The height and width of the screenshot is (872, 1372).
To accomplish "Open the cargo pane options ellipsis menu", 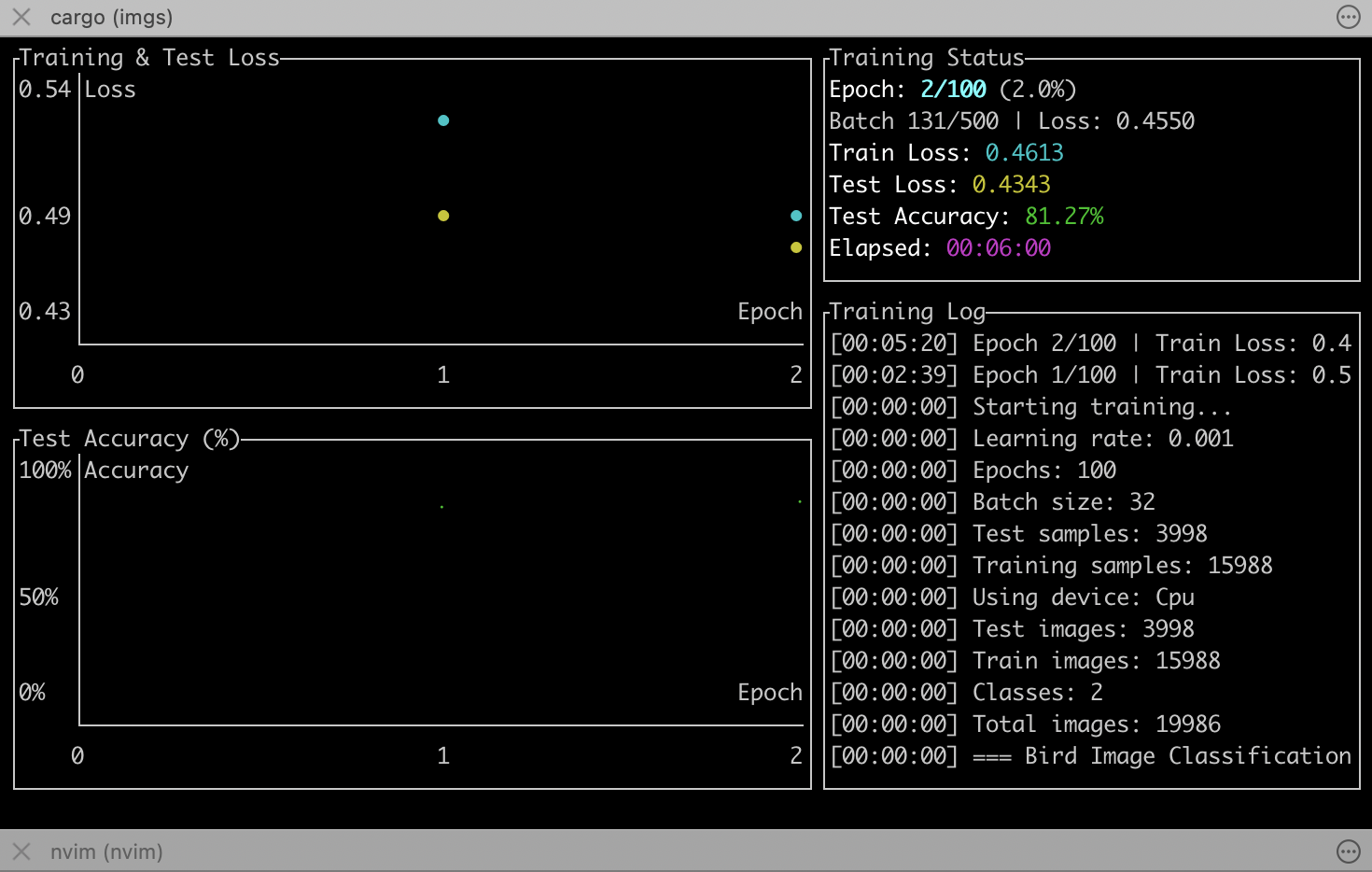I will click(x=1348, y=17).
